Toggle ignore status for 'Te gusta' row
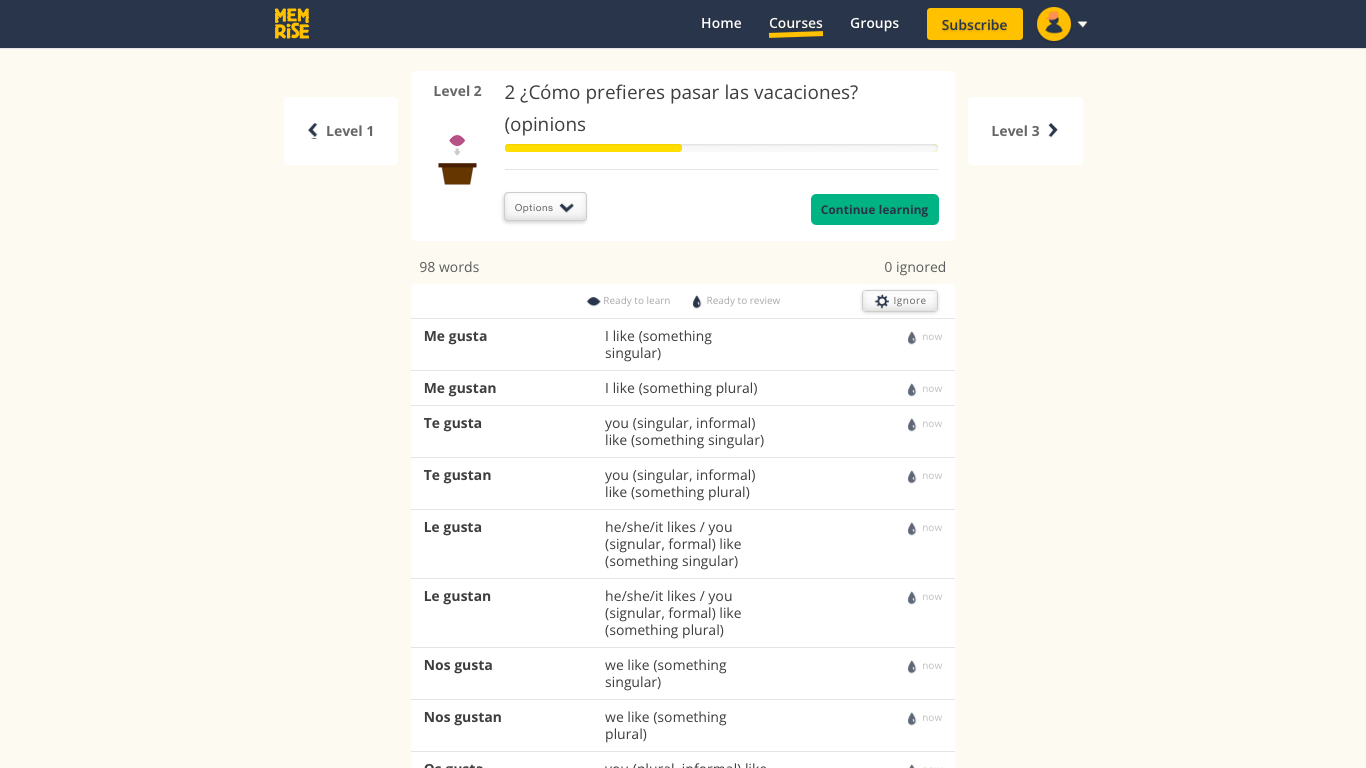The image size is (1366, 768). tap(911, 424)
